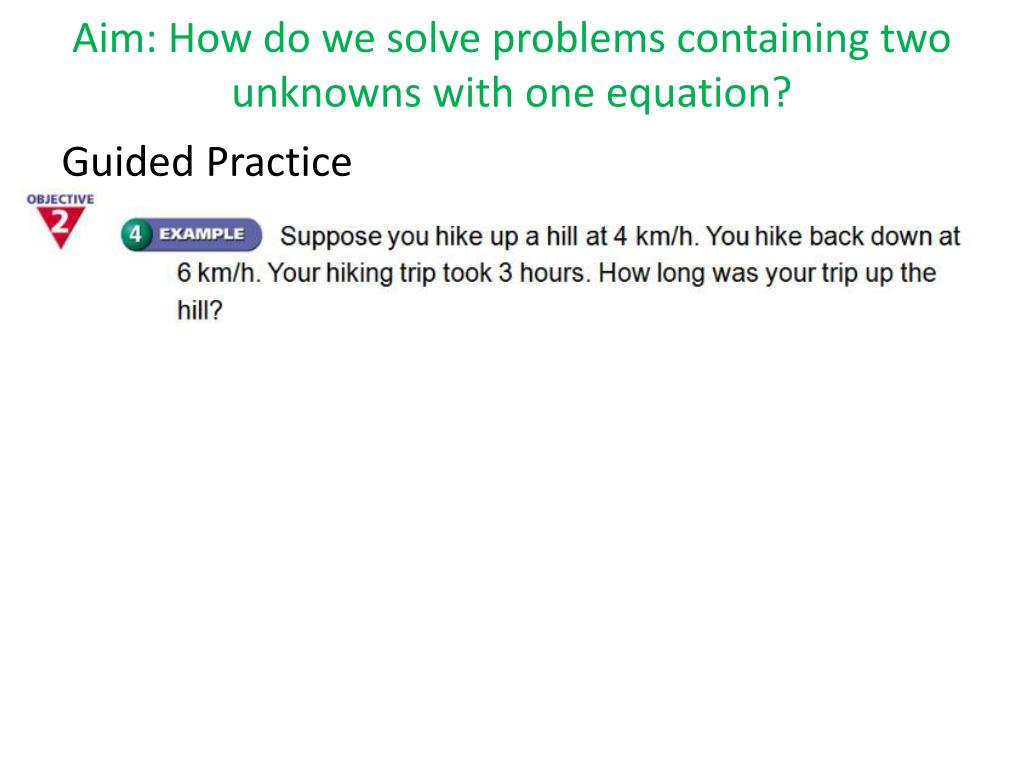Click 'How long was your trip' text
Viewport: 1024px width, 768px height.
click(728, 274)
